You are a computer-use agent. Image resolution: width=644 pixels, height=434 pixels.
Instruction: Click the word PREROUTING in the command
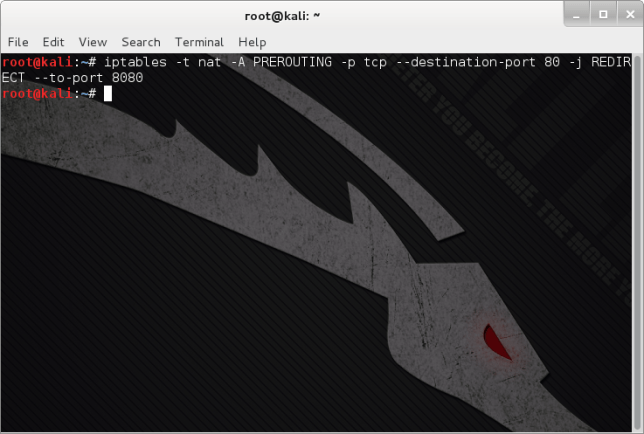click(292, 62)
